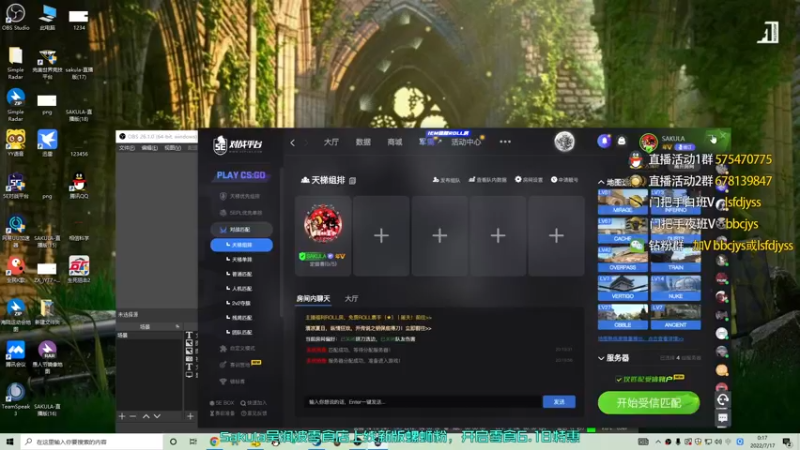Toggle the CACHE map tile
This screenshot has width=800, height=450.
point(622,230)
